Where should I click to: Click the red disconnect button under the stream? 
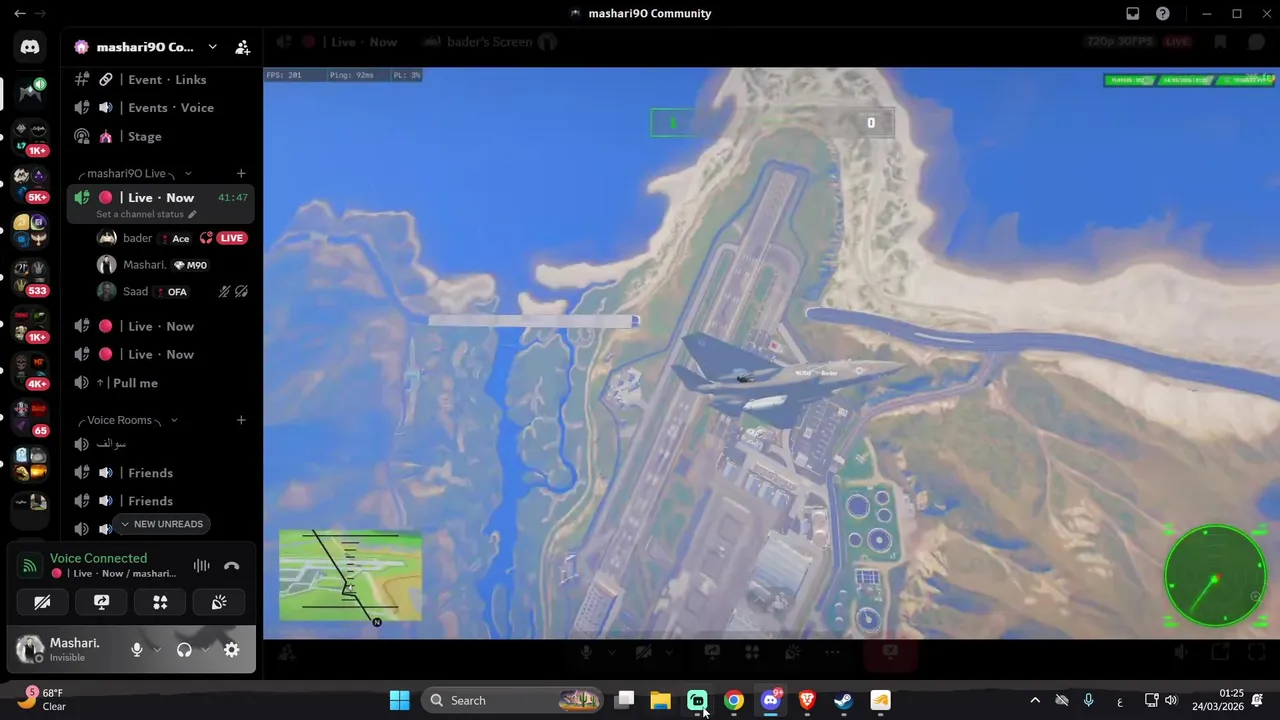[890, 652]
